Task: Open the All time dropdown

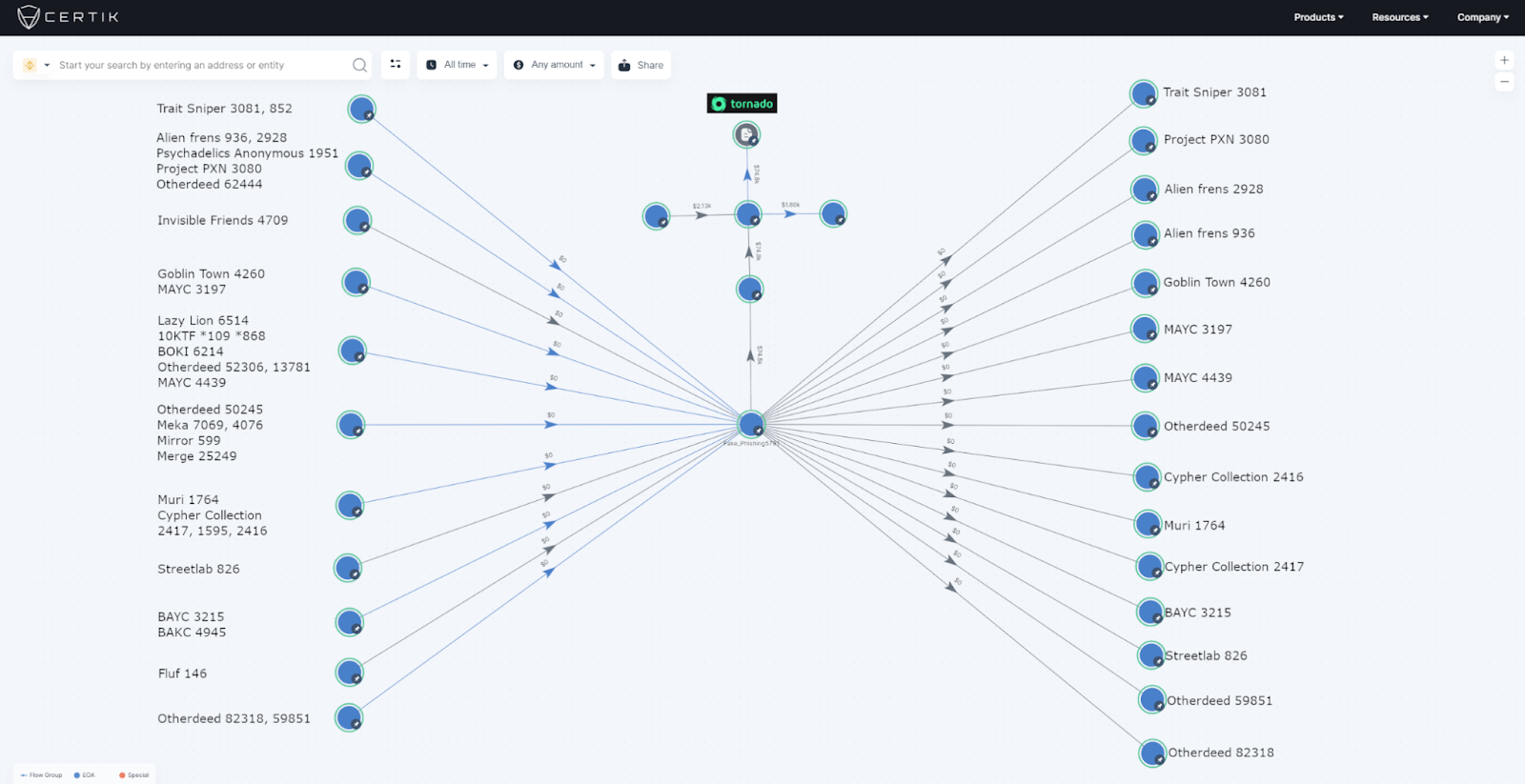Action: tap(457, 65)
